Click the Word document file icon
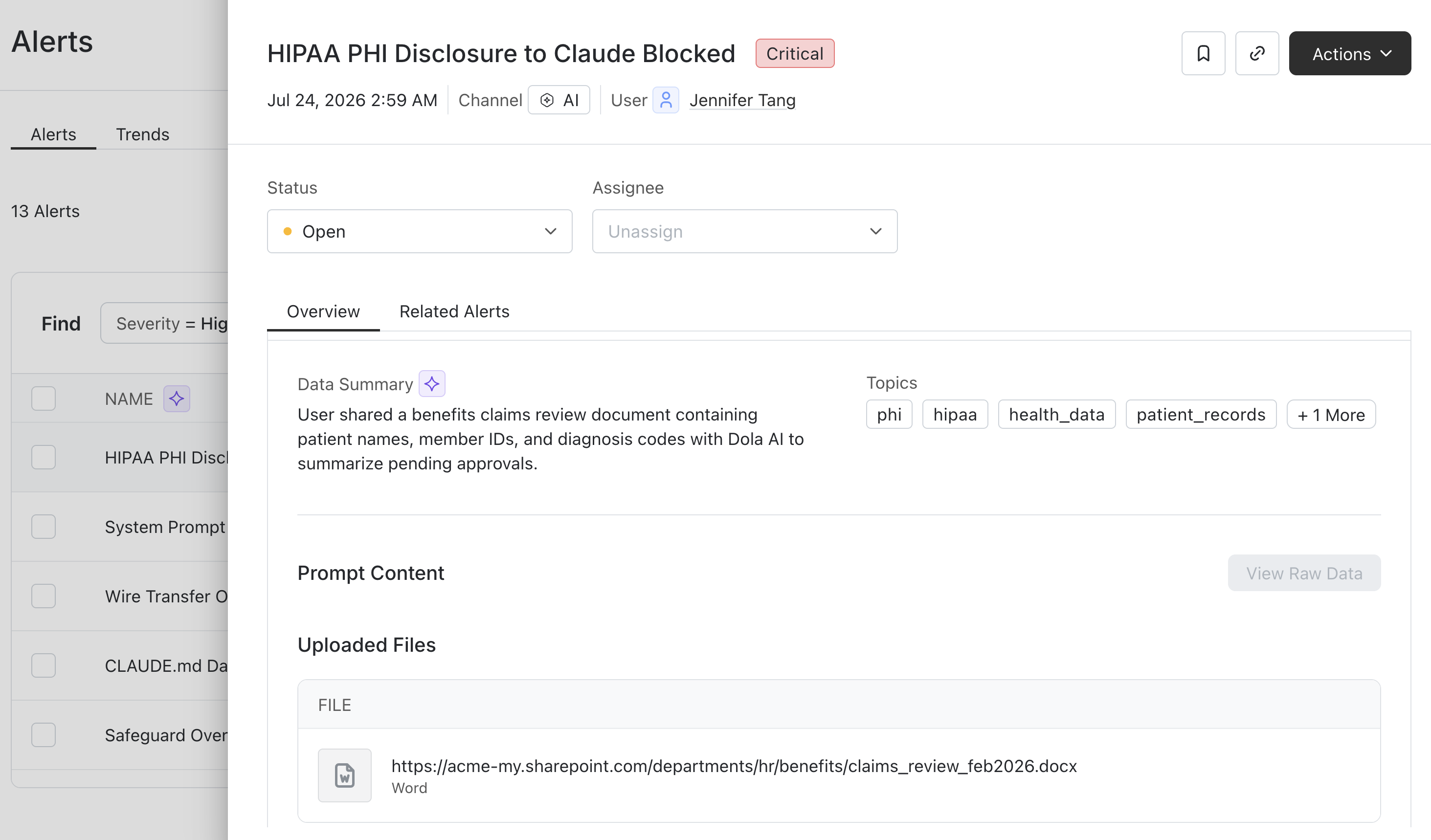This screenshot has width=1431, height=840. [345, 775]
